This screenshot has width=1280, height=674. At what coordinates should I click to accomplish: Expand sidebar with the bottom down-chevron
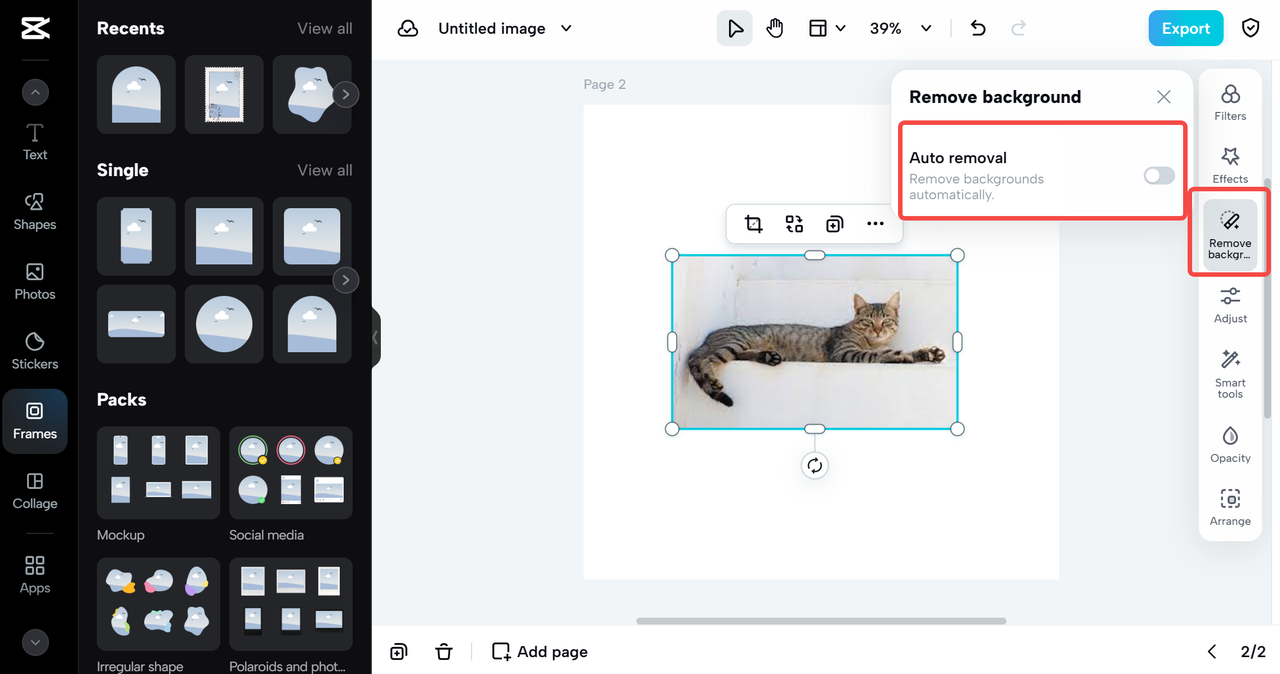pos(35,643)
